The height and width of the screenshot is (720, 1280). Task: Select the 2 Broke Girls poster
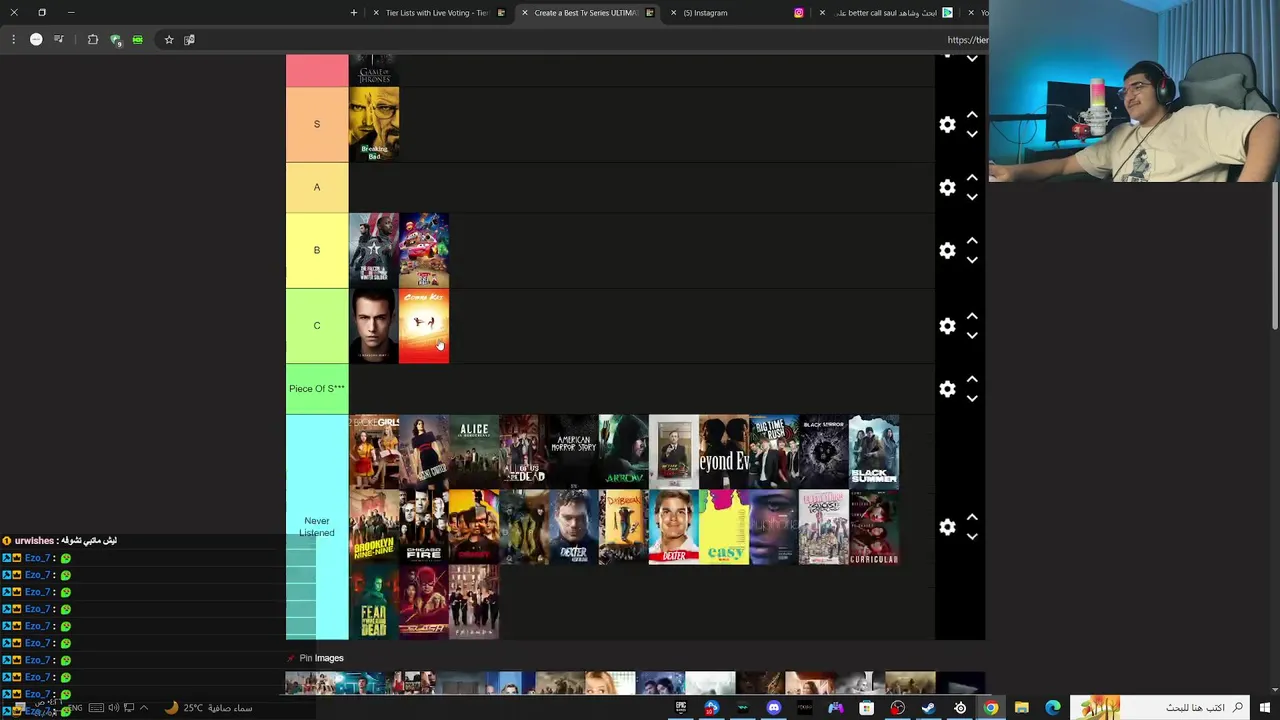click(x=374, y=452)
